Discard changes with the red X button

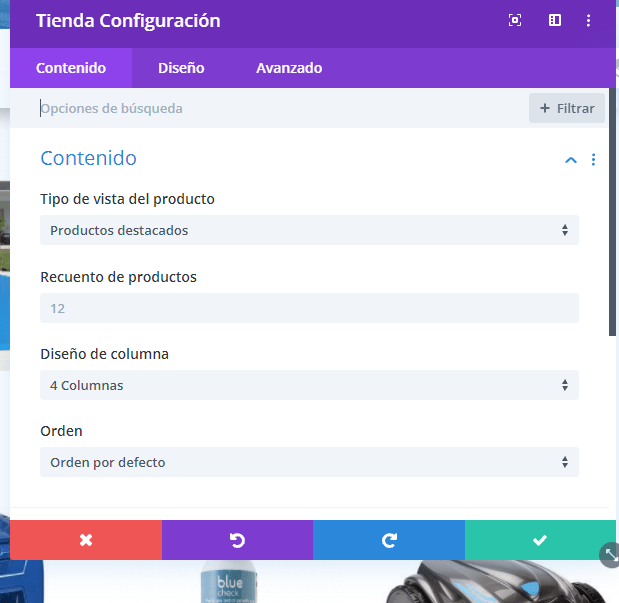[x=86, y=540]
